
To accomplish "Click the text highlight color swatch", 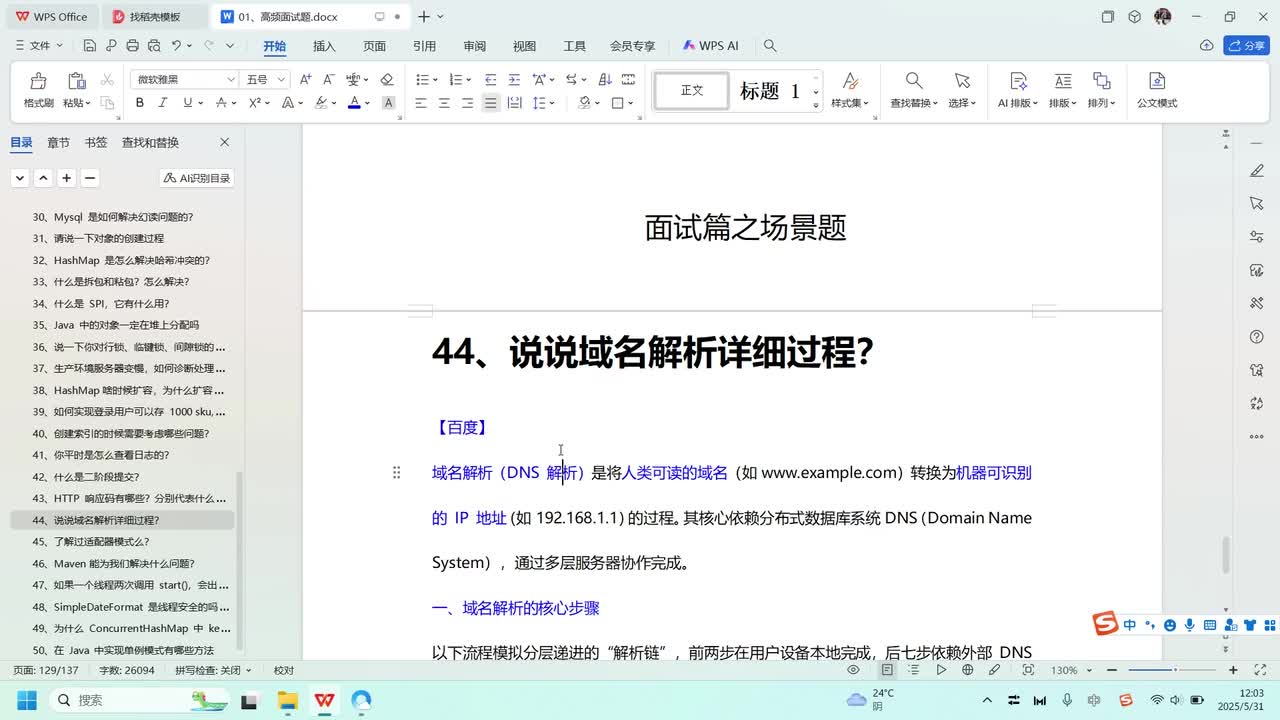I will click(321, 103).
